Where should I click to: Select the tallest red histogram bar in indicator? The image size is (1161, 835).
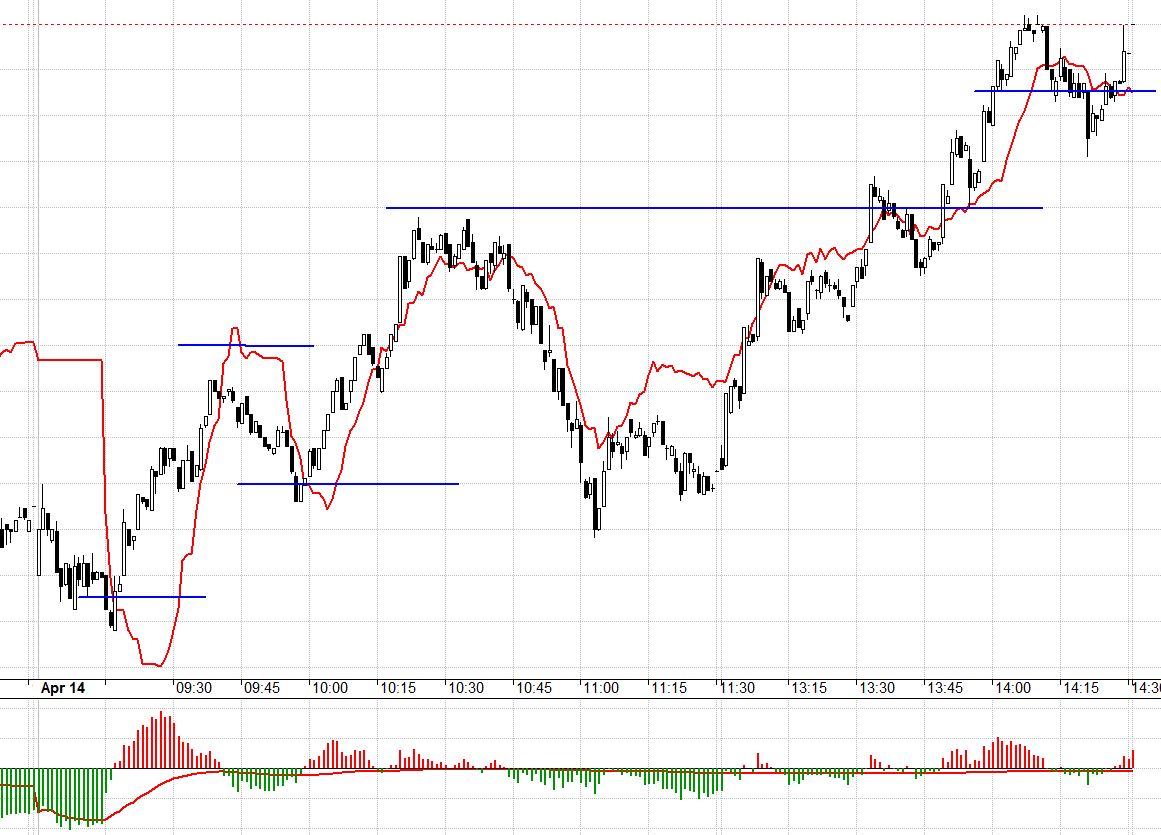point(161,740)
